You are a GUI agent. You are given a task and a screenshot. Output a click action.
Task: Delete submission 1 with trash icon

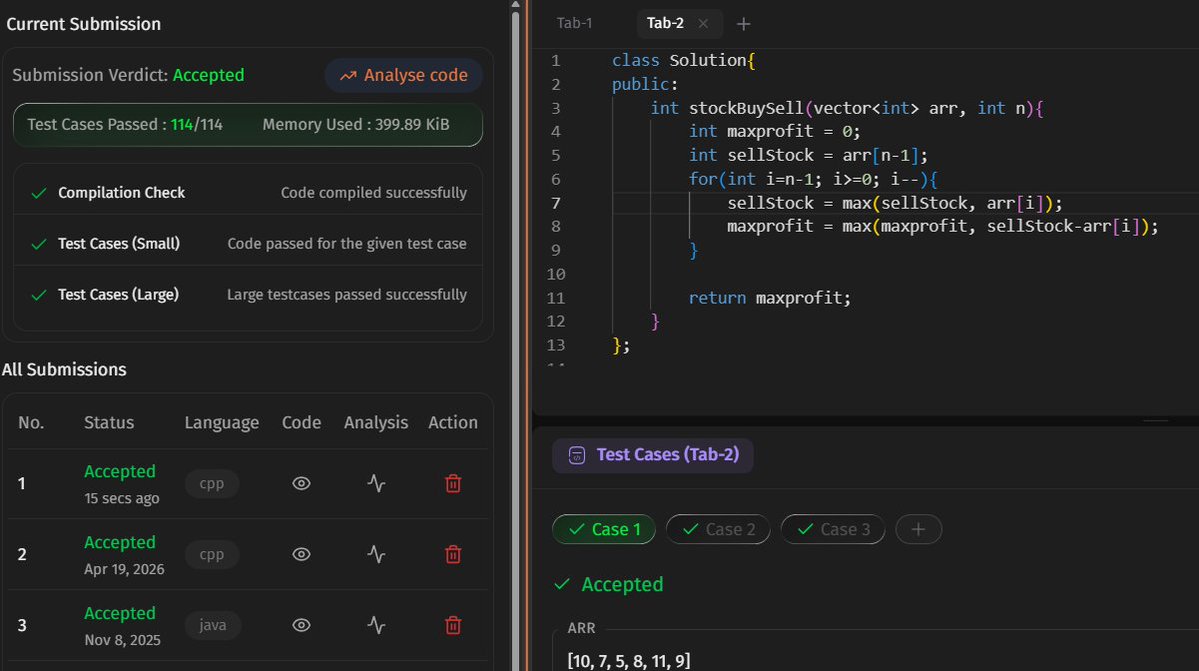click(453, 483)
